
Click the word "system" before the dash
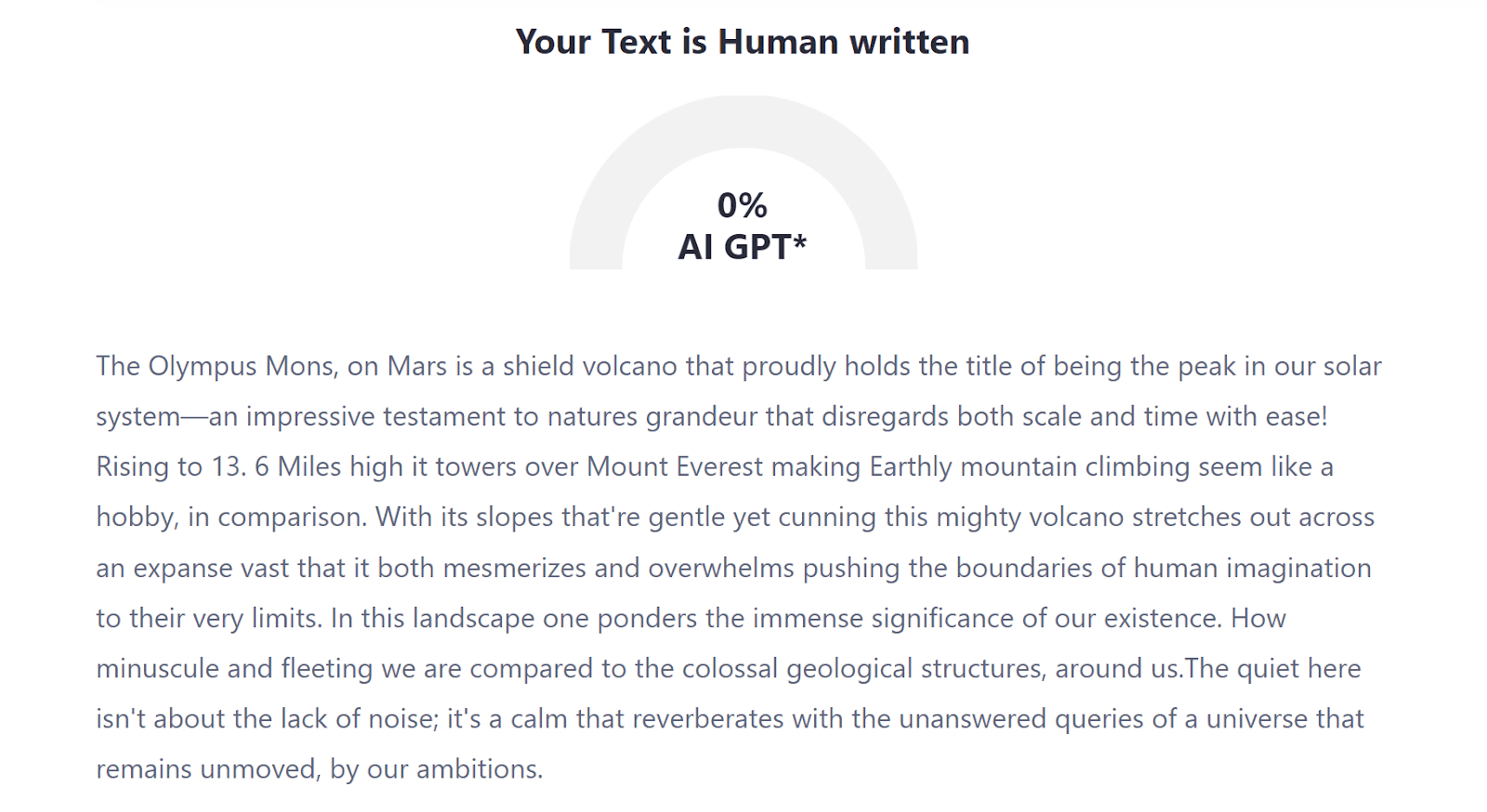pos(138,417)
